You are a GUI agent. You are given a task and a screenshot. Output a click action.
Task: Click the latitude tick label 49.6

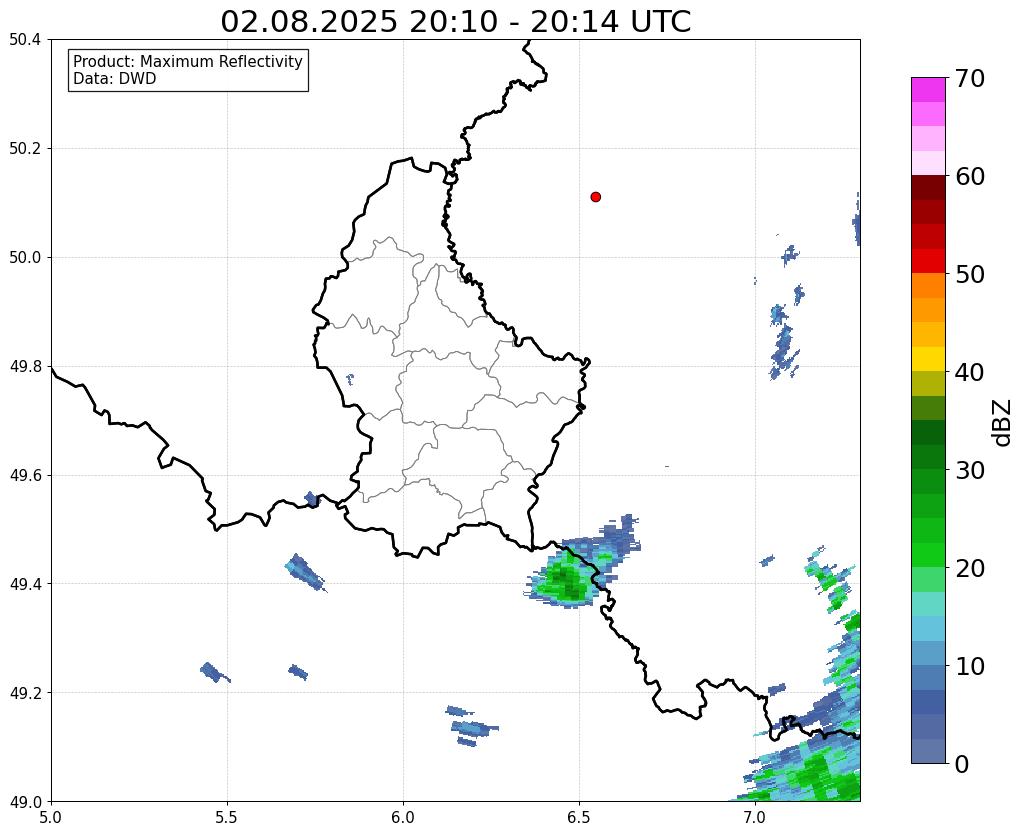pyautogui.click(x=25, y=476)
